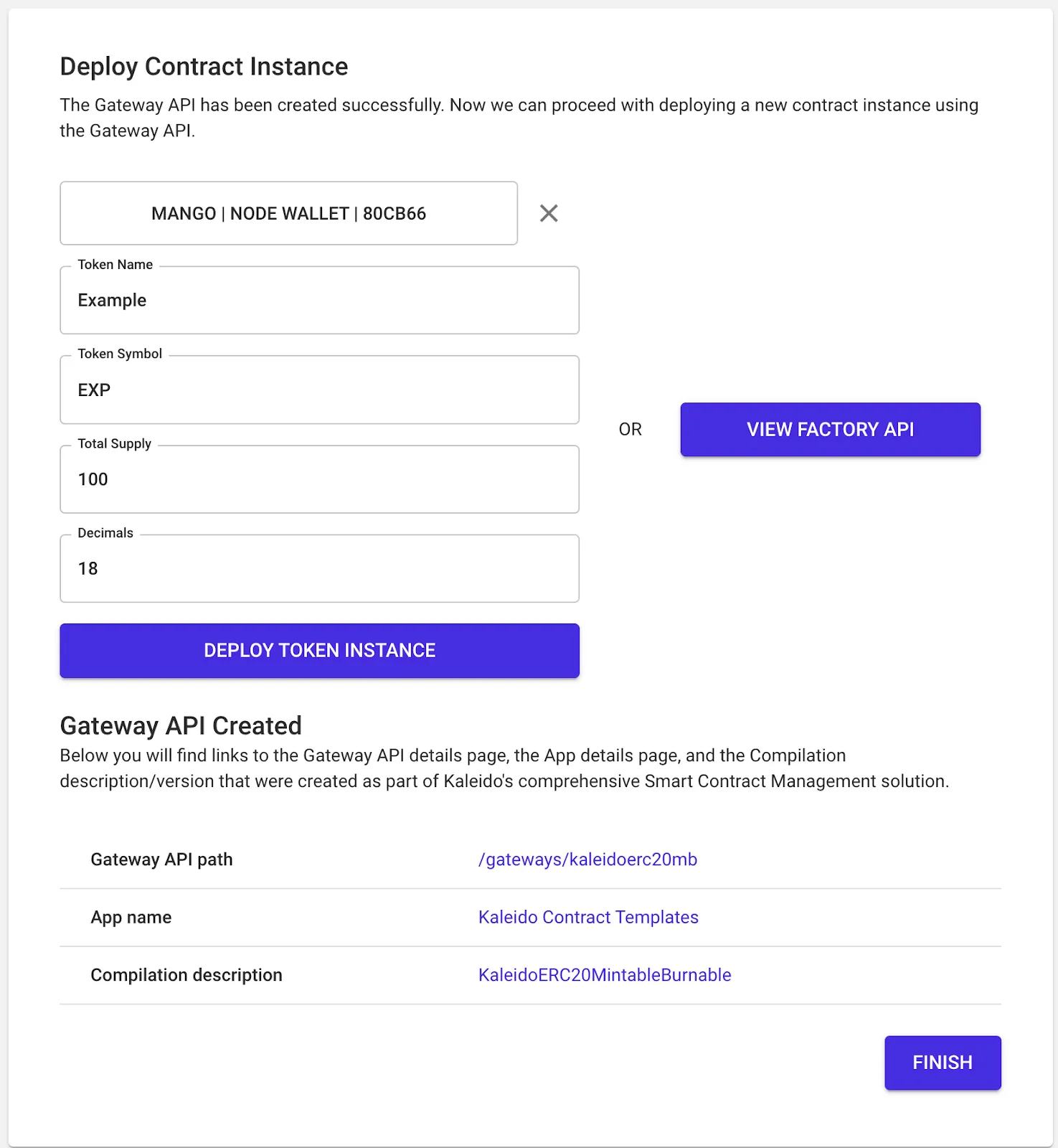The height and width of the screenshot is (1148, 1058).
Task: Click the Token Name field showing Example
Action: pyautogui.click(x=319, y=300)
